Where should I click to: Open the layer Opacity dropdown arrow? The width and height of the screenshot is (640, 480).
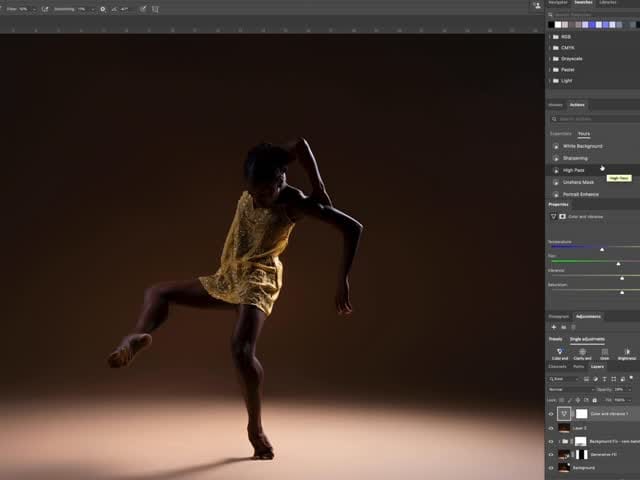tap(630, 390)
